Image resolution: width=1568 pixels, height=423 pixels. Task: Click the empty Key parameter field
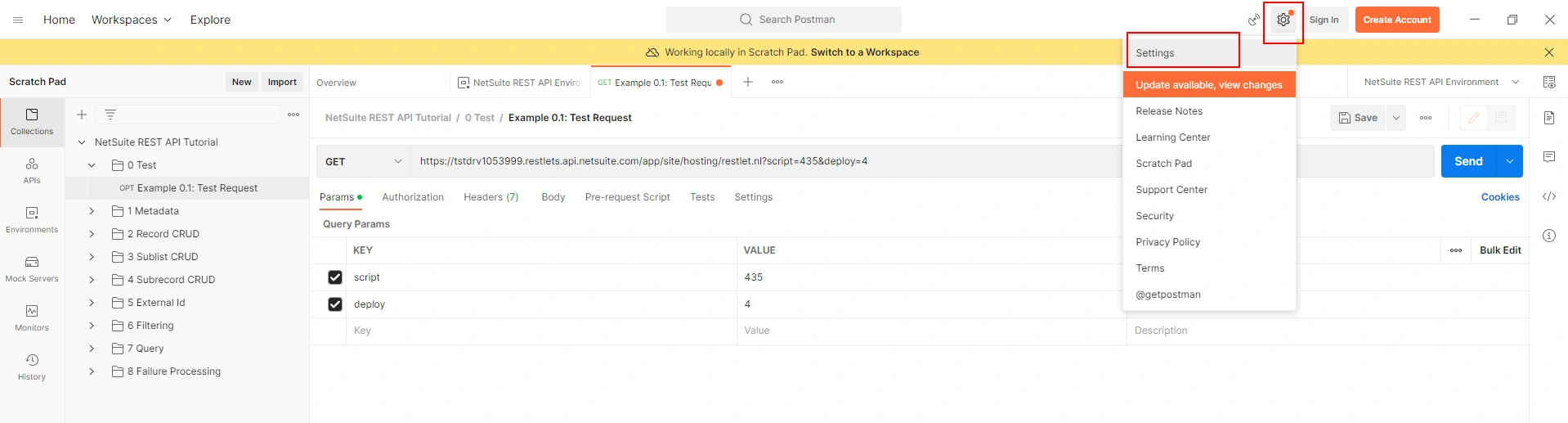point(541,331)
